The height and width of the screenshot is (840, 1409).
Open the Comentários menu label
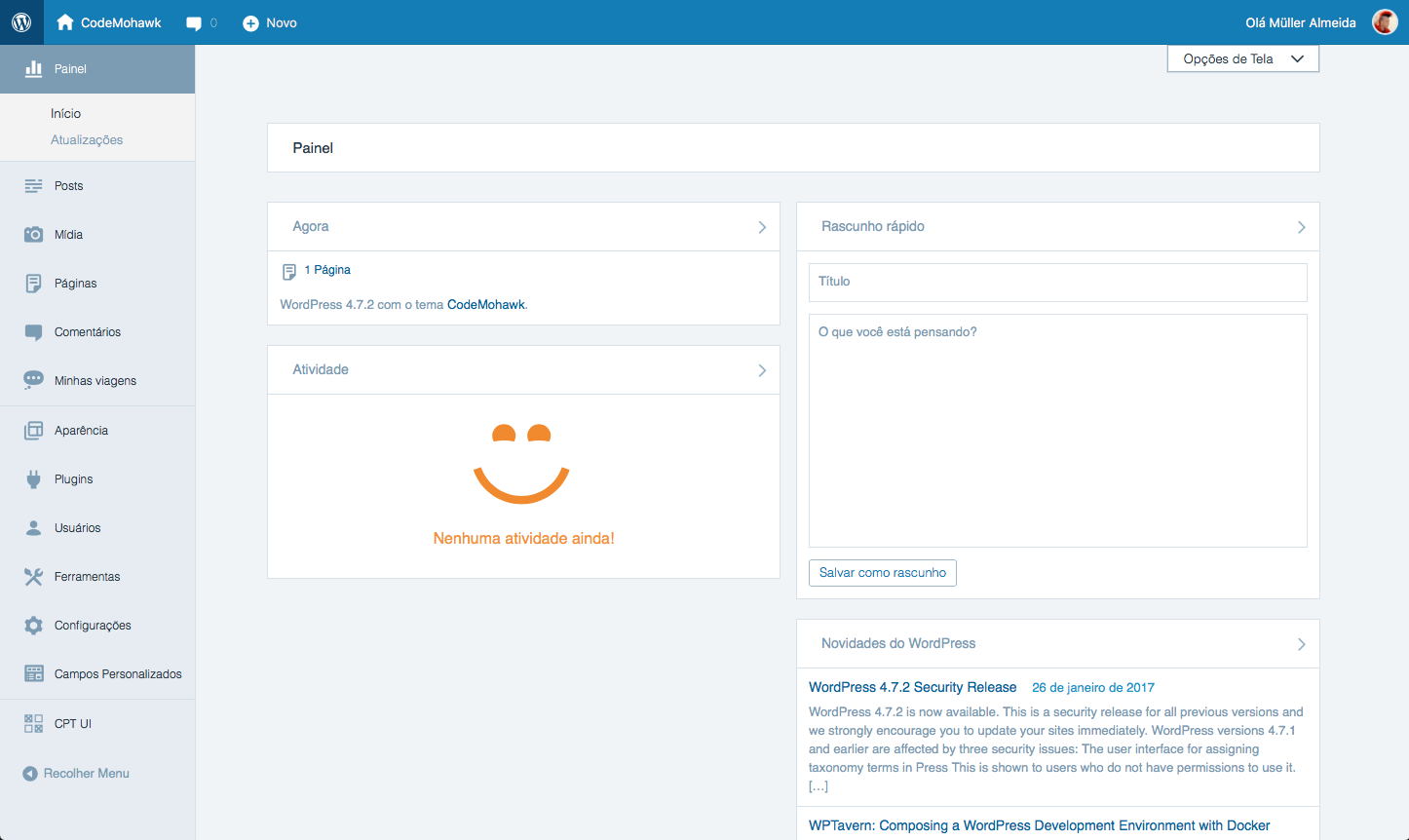pos(88,332)
